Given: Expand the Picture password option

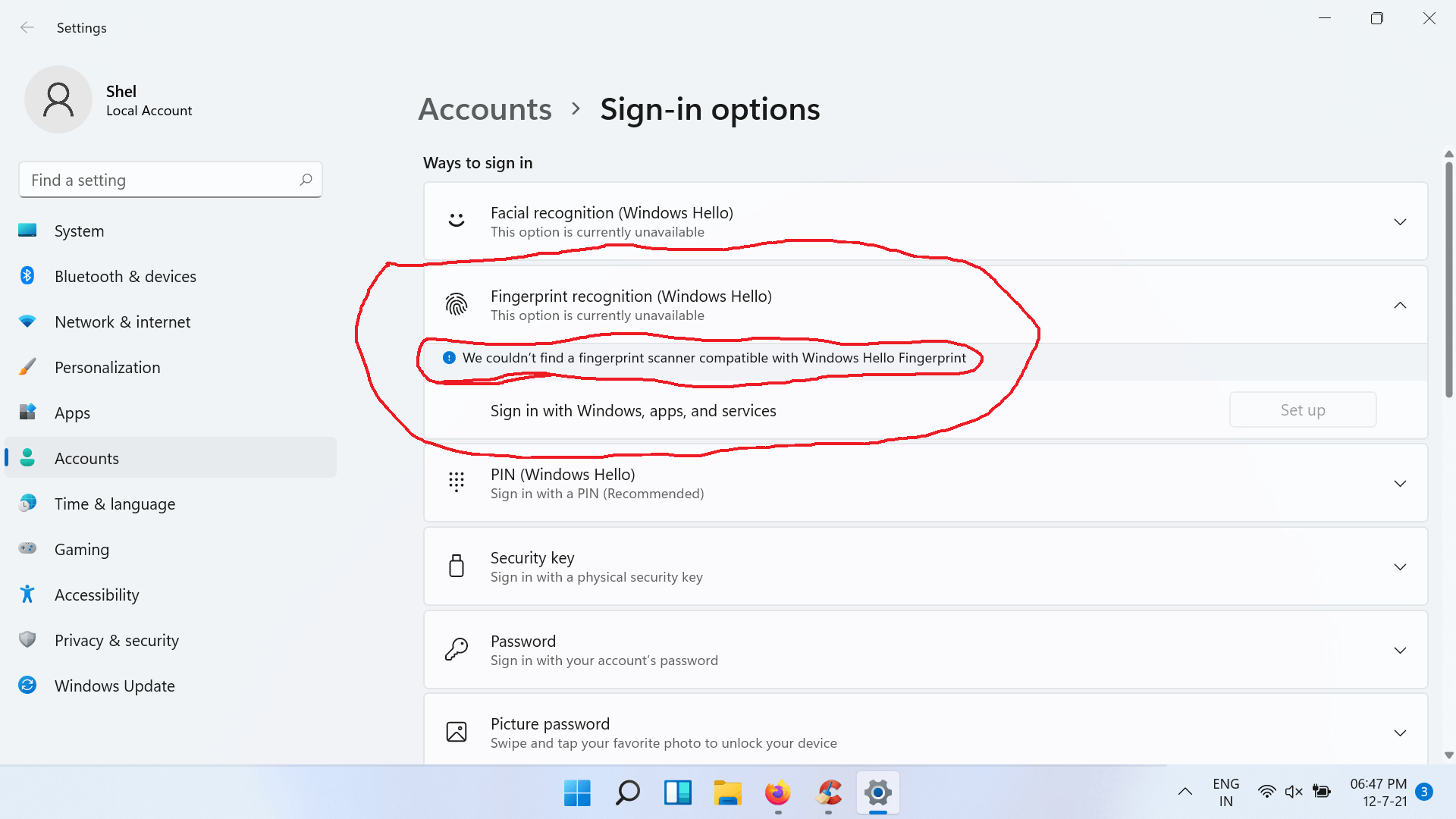Looking at the screenshot, I should (1400, 733).
